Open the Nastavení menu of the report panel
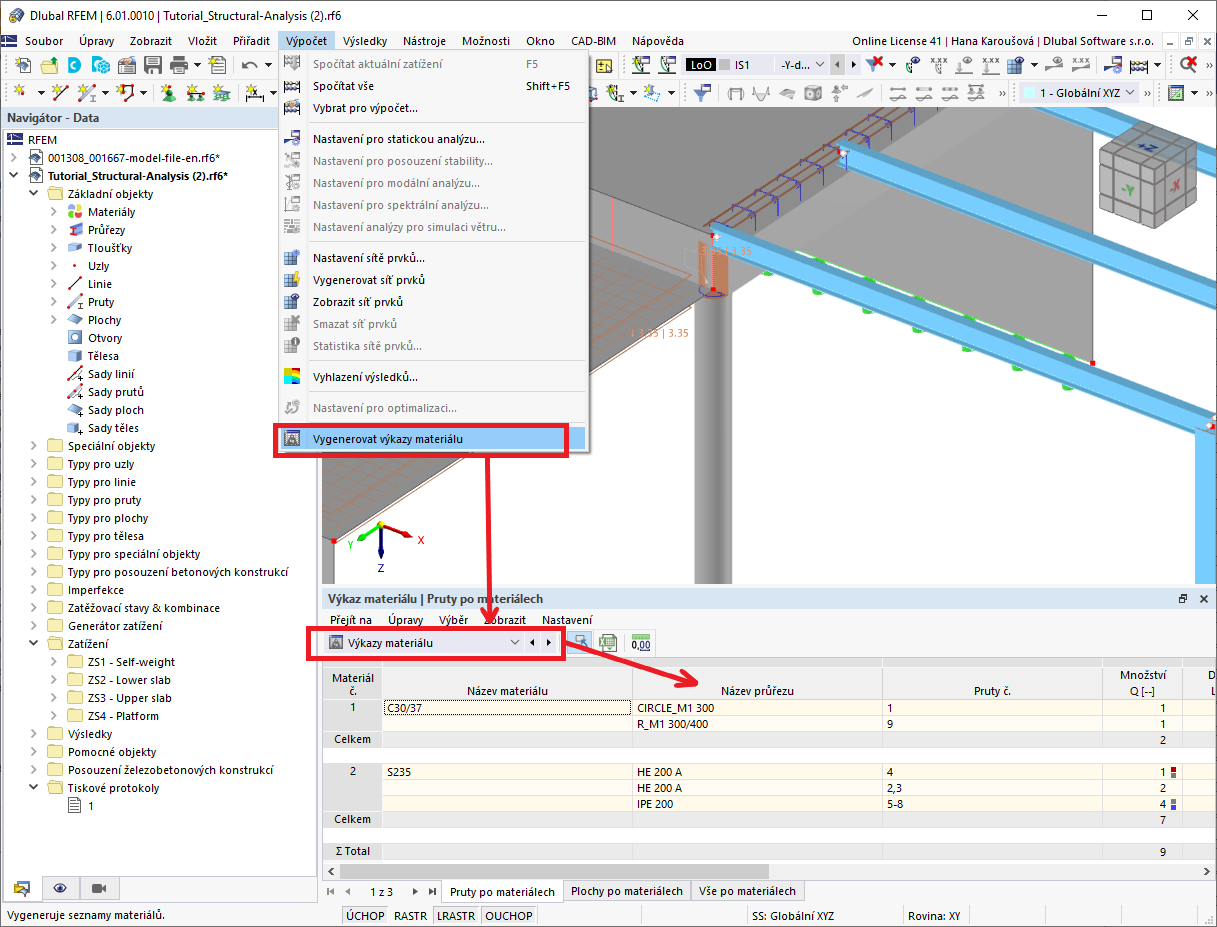 (x=568, y=619)
